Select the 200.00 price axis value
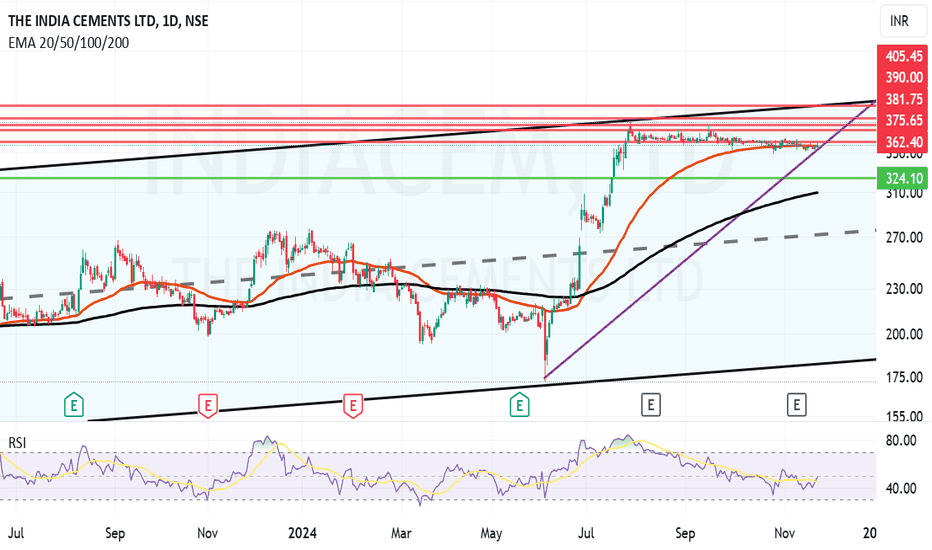This screenshot has width=932, height=550. tap(904, 334)
